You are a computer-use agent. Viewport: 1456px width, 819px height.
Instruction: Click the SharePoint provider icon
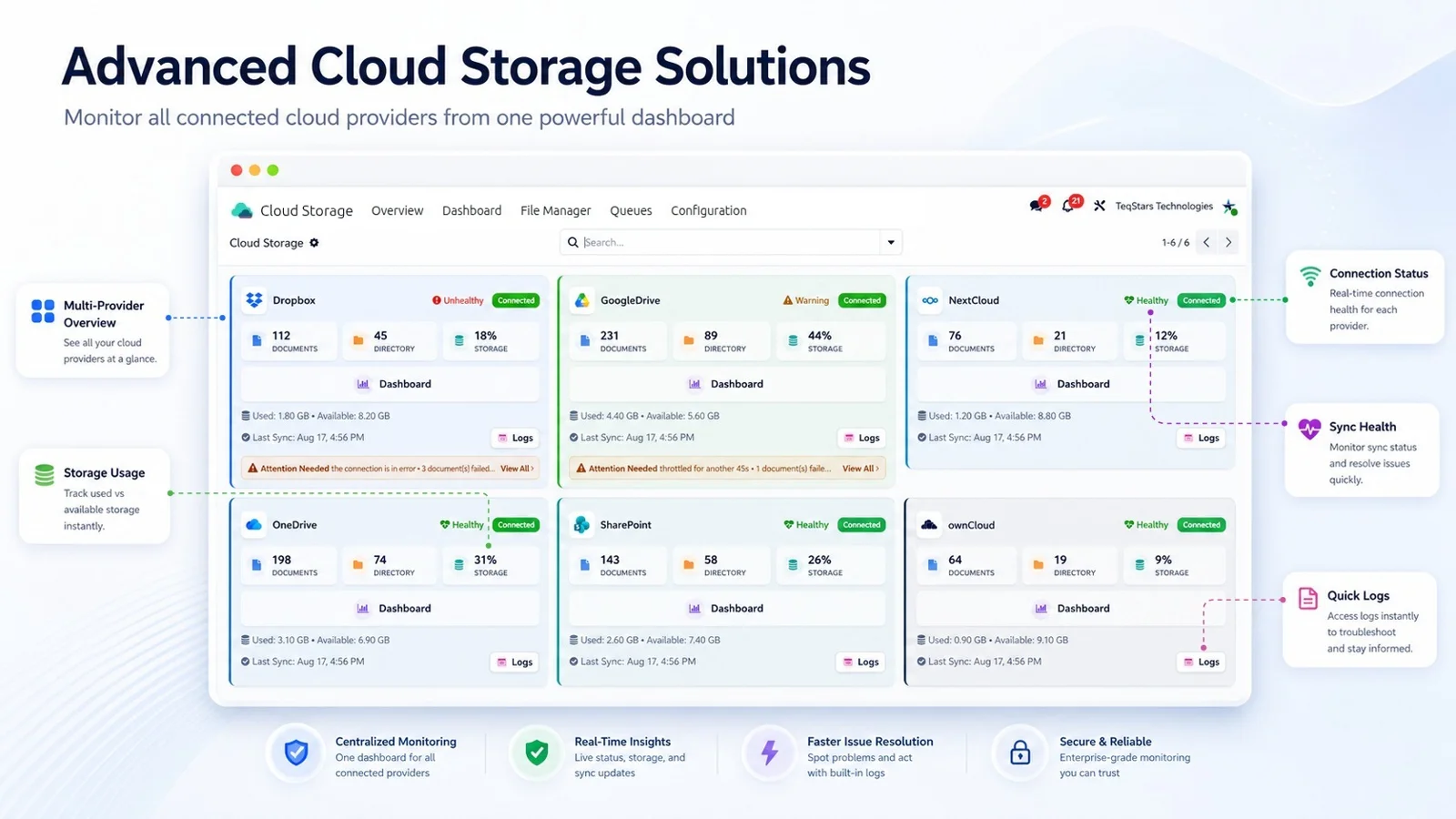[581, 525]
